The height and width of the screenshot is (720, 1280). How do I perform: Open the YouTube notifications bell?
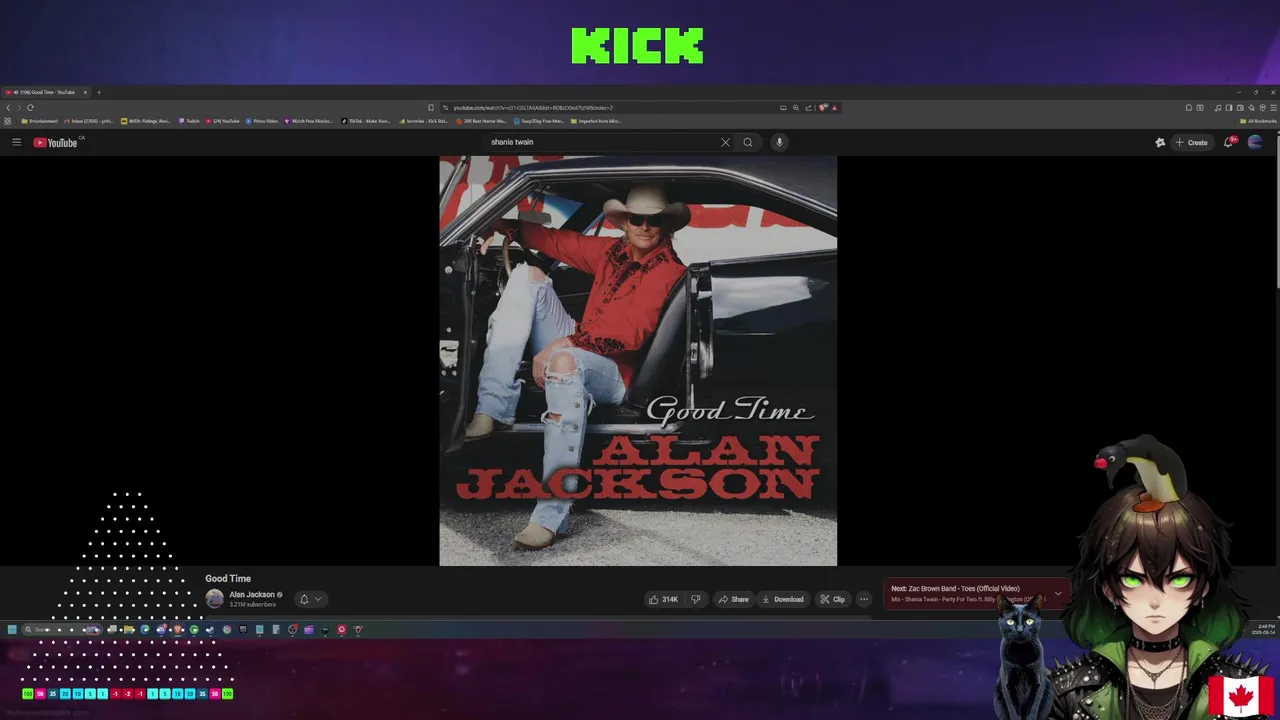point(1229,142)
